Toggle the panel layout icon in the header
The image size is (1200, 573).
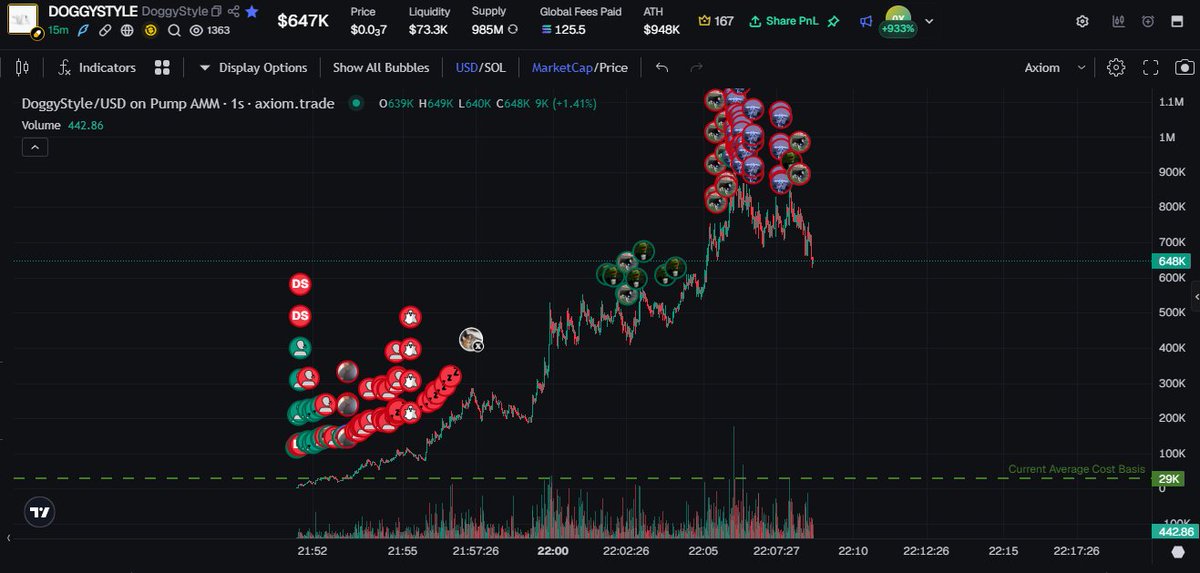pos(1179,21)
